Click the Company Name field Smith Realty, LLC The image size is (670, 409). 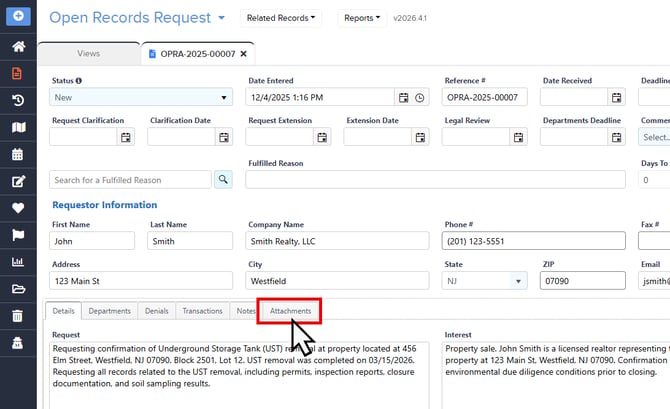pyautogui.click(x=338, y=241)
